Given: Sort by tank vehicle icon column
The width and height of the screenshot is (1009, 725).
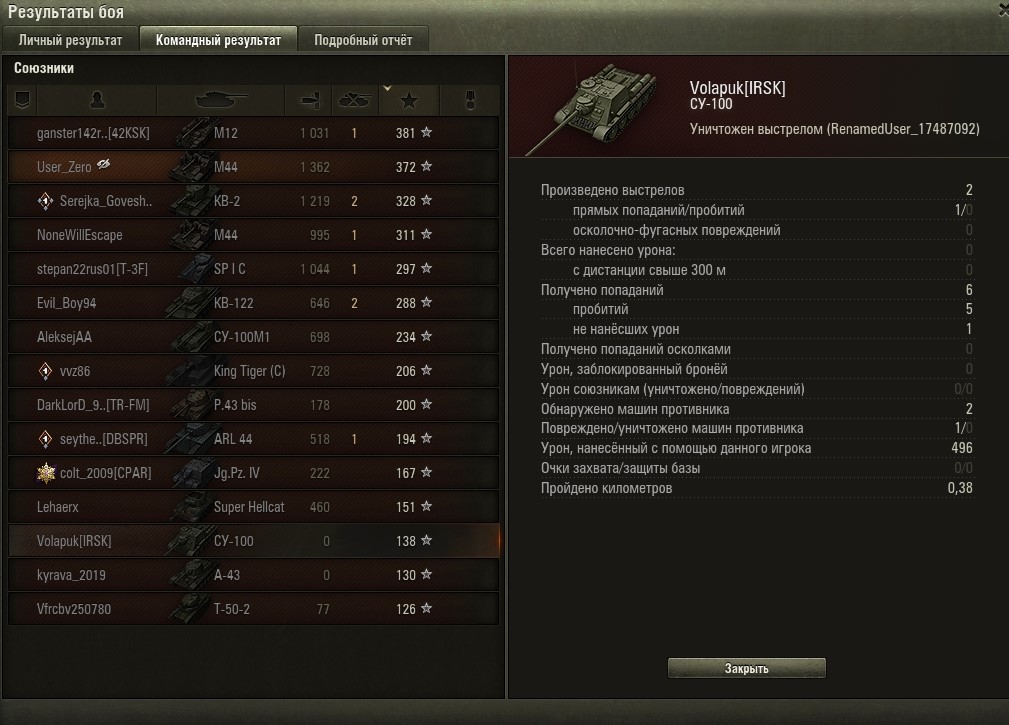Looking at the screenshot, I should coord(221,100).
